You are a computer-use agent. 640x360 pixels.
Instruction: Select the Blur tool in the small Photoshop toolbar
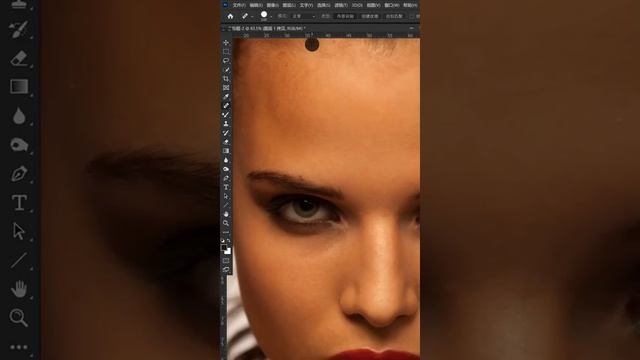pyautogui.click(x=226, y=160)
